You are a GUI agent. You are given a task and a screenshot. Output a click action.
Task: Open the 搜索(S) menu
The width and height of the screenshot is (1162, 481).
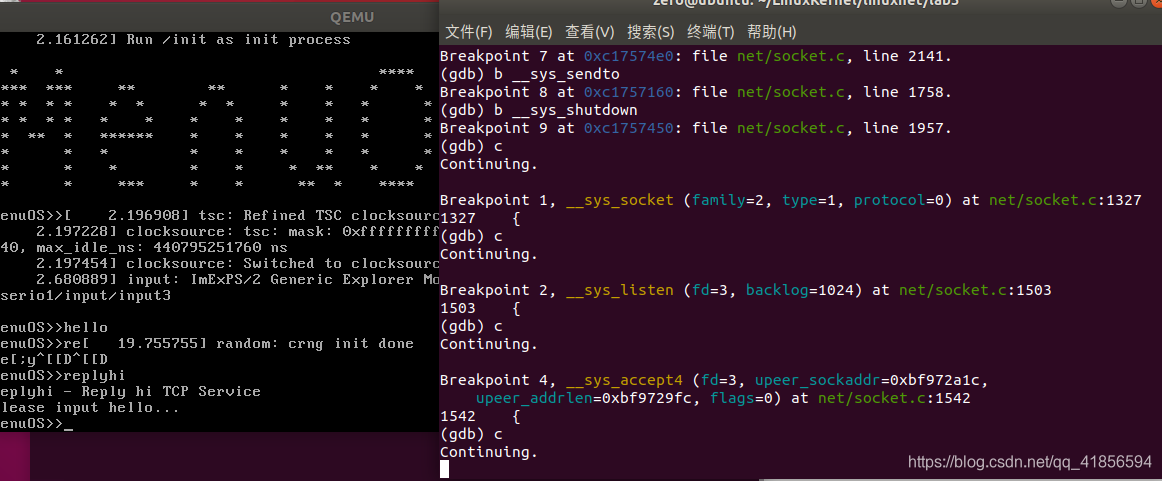(x=651, y=32)
